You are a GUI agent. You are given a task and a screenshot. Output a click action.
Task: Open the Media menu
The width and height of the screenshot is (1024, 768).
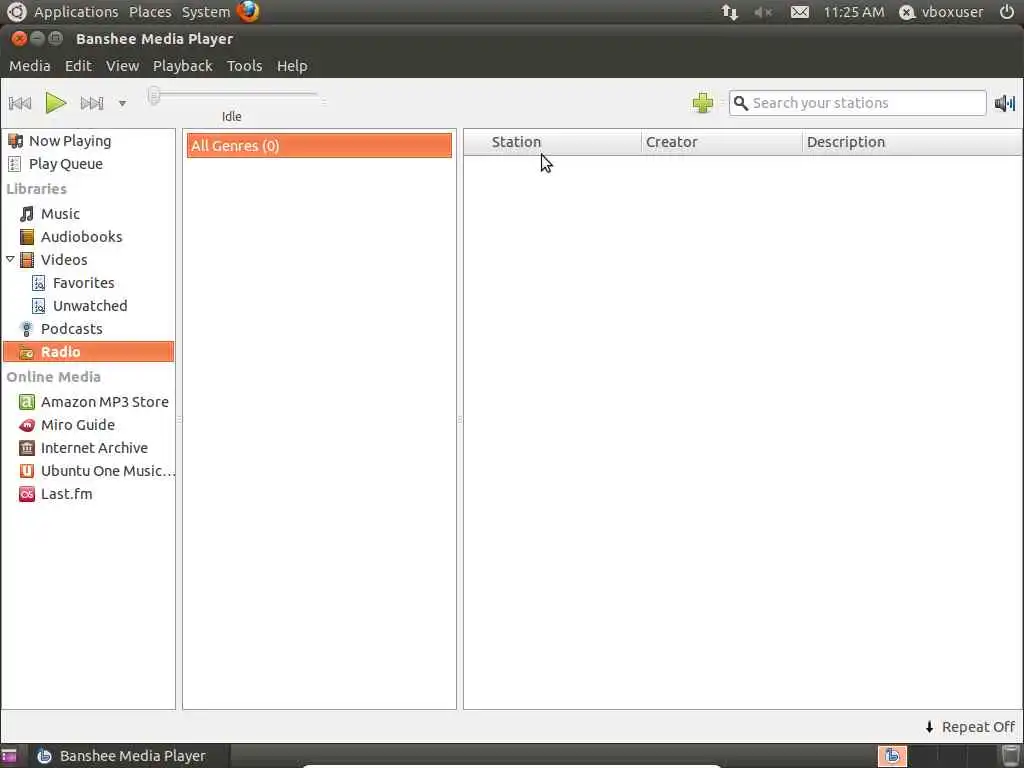(29, 66)
